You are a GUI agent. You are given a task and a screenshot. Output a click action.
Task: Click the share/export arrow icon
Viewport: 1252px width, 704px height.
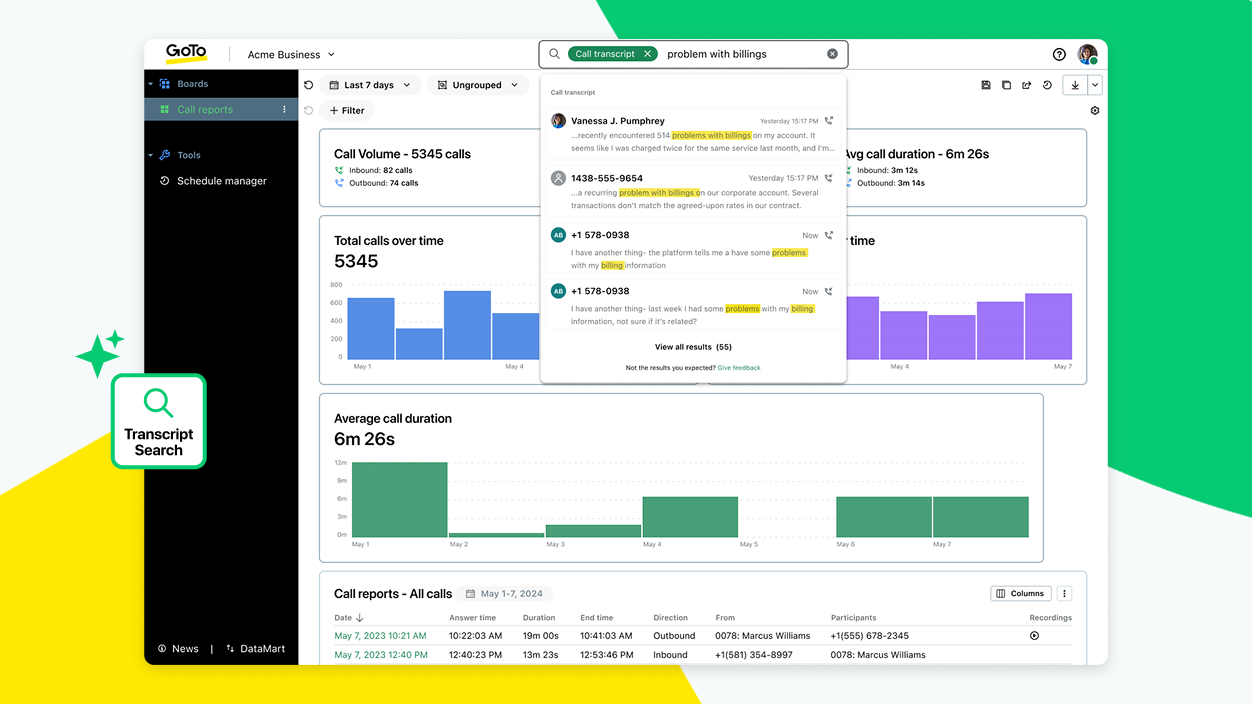[1026, 85]
